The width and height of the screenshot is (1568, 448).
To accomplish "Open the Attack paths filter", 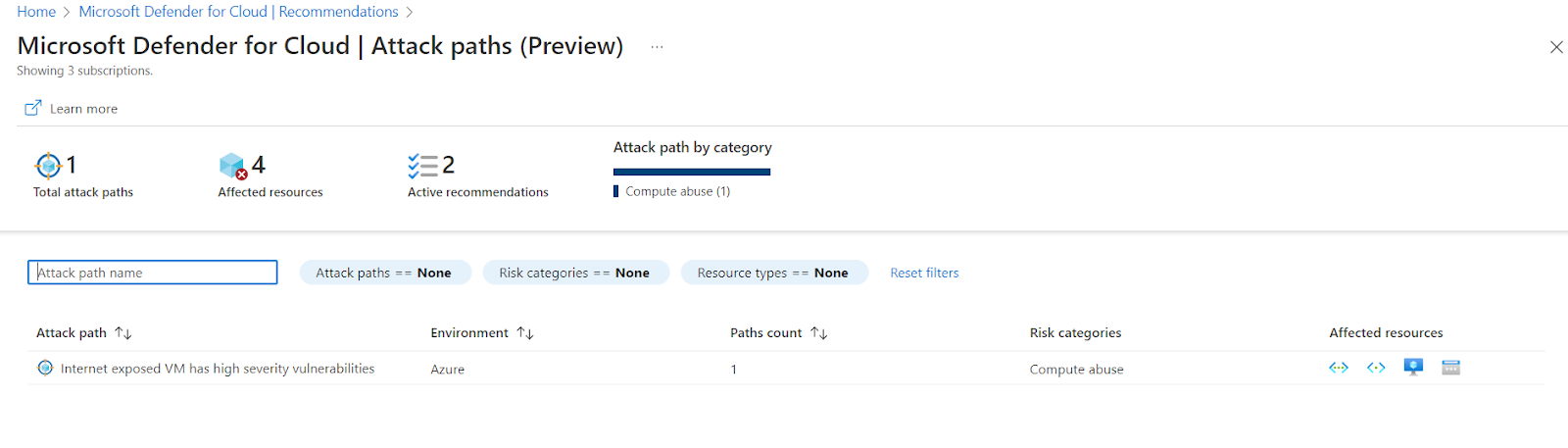I will pyautogui.click(x=385, y=273).
